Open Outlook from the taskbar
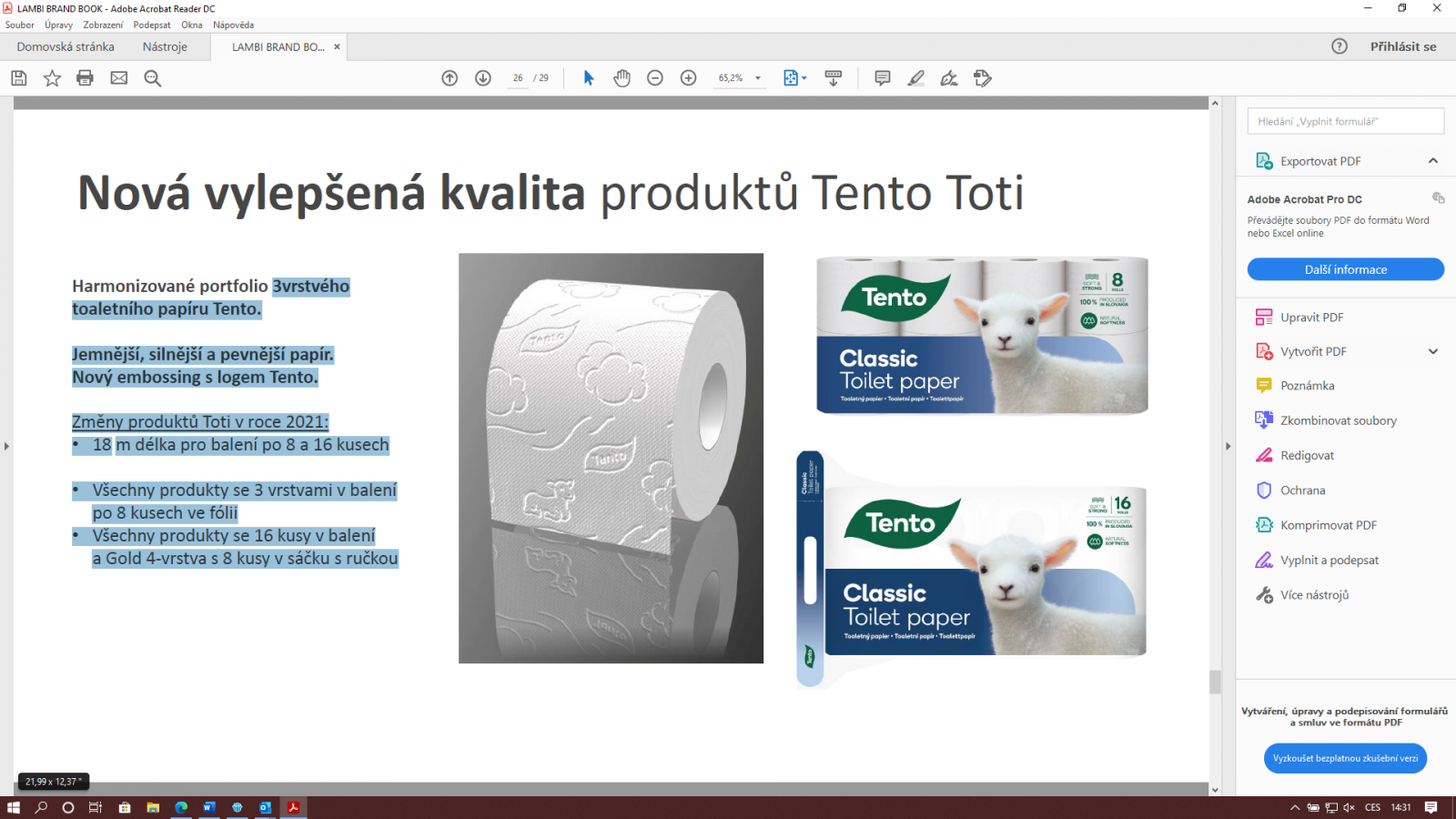This screenshot has height=819, width=1456. 265,807
